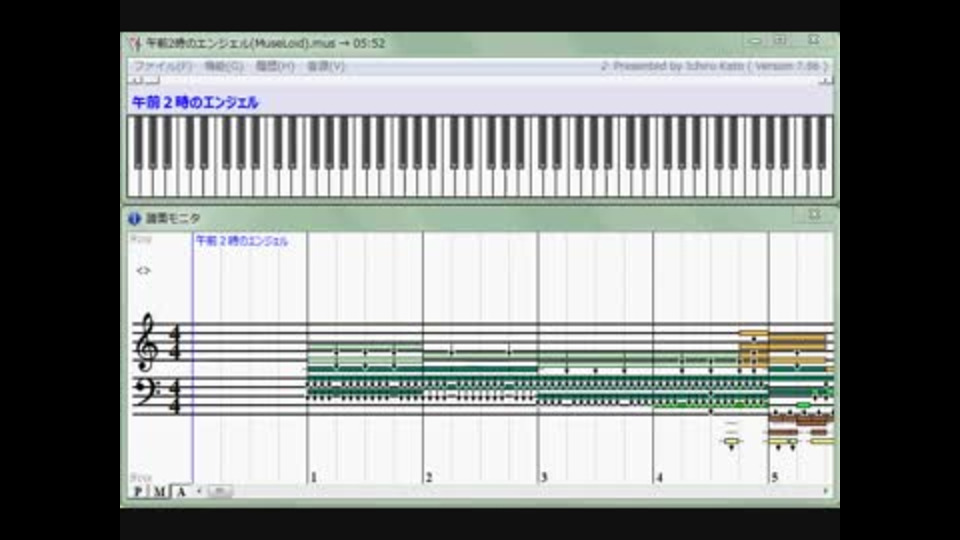Switch to the P tab

(x=138, y=491)
